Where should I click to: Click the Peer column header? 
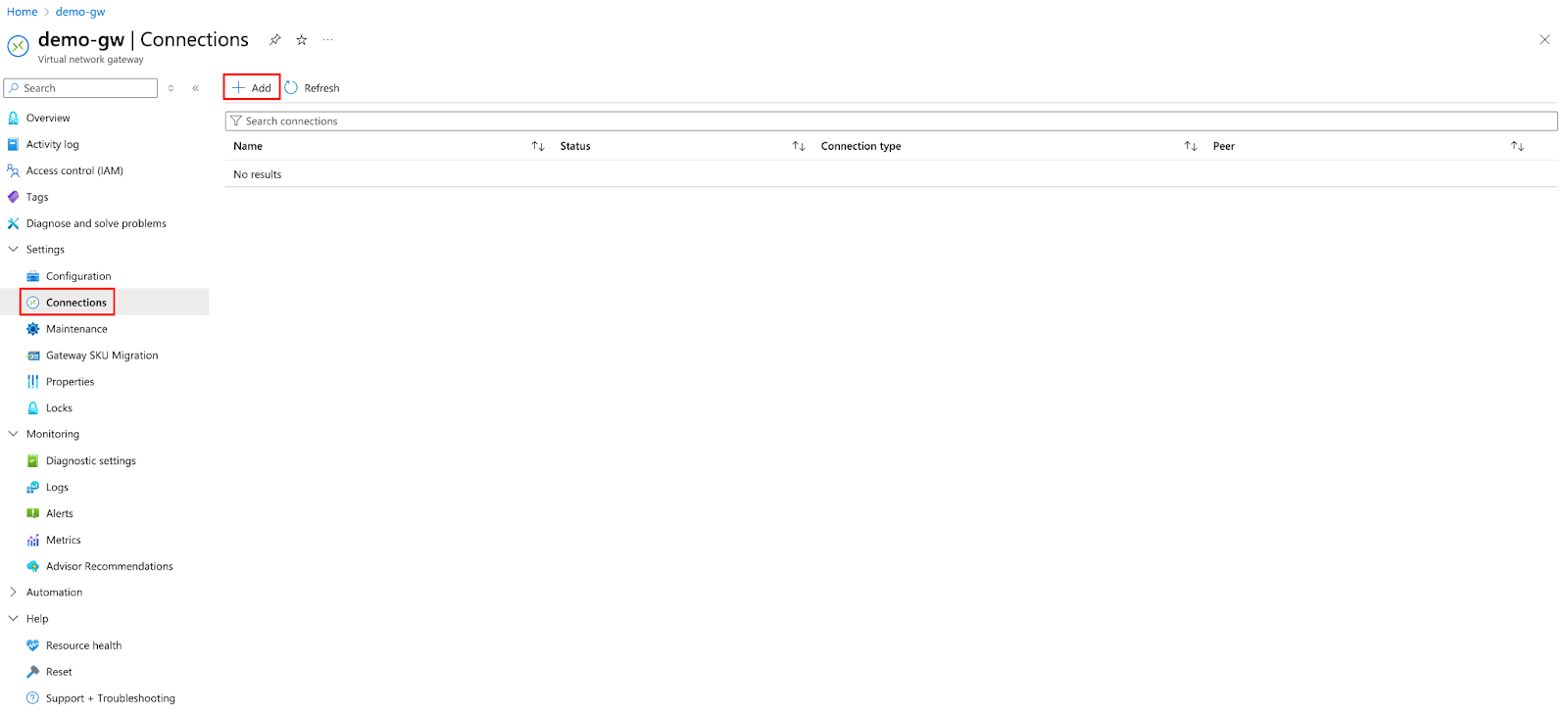pos(1224,146)
